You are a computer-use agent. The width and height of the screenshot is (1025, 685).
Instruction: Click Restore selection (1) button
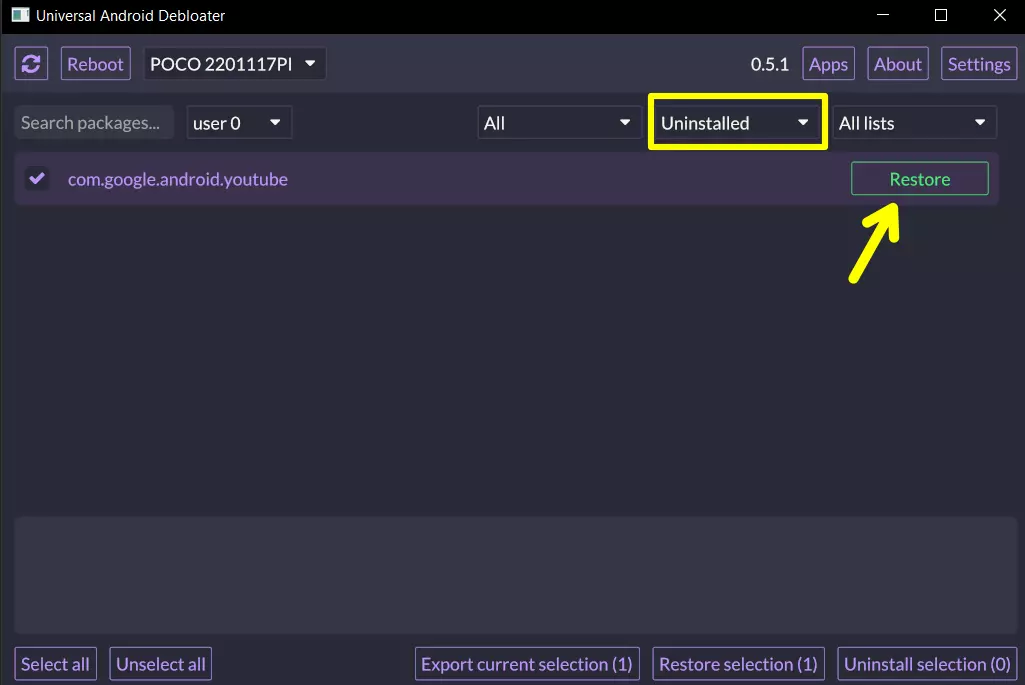pos(738,664)
